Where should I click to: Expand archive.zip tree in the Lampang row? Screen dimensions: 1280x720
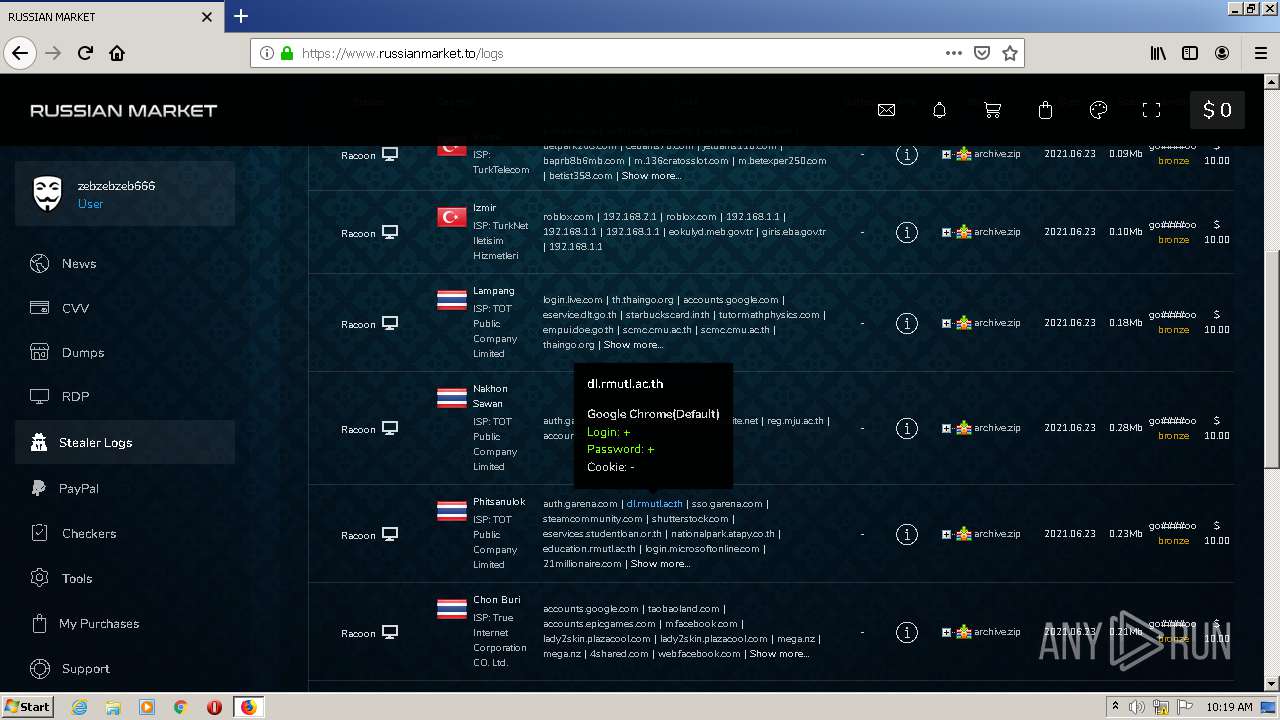click(x=946, y=323)
